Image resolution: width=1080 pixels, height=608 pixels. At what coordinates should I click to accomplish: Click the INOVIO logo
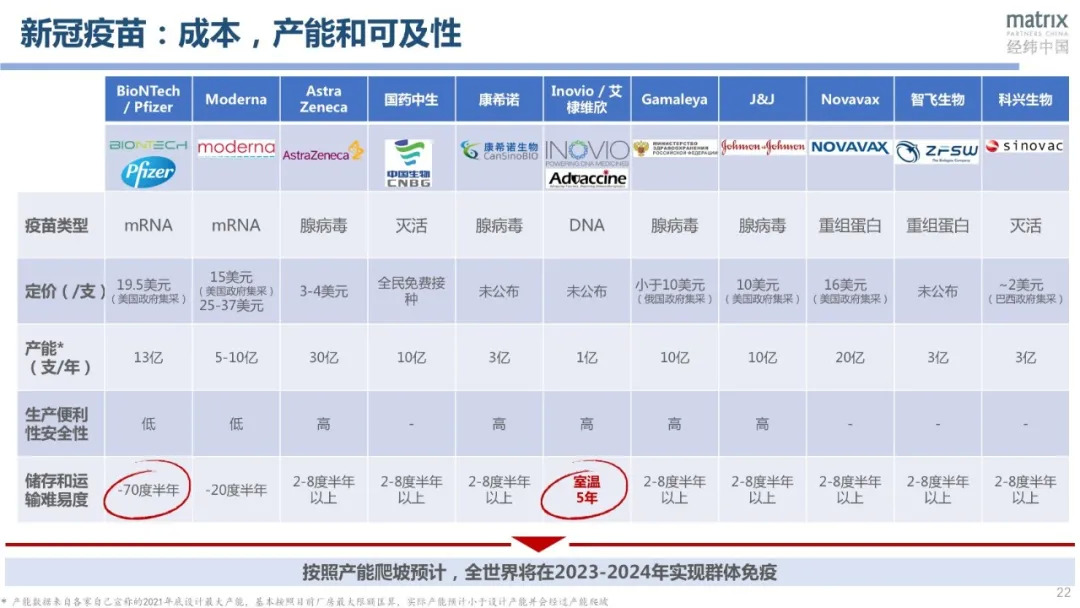587,153
